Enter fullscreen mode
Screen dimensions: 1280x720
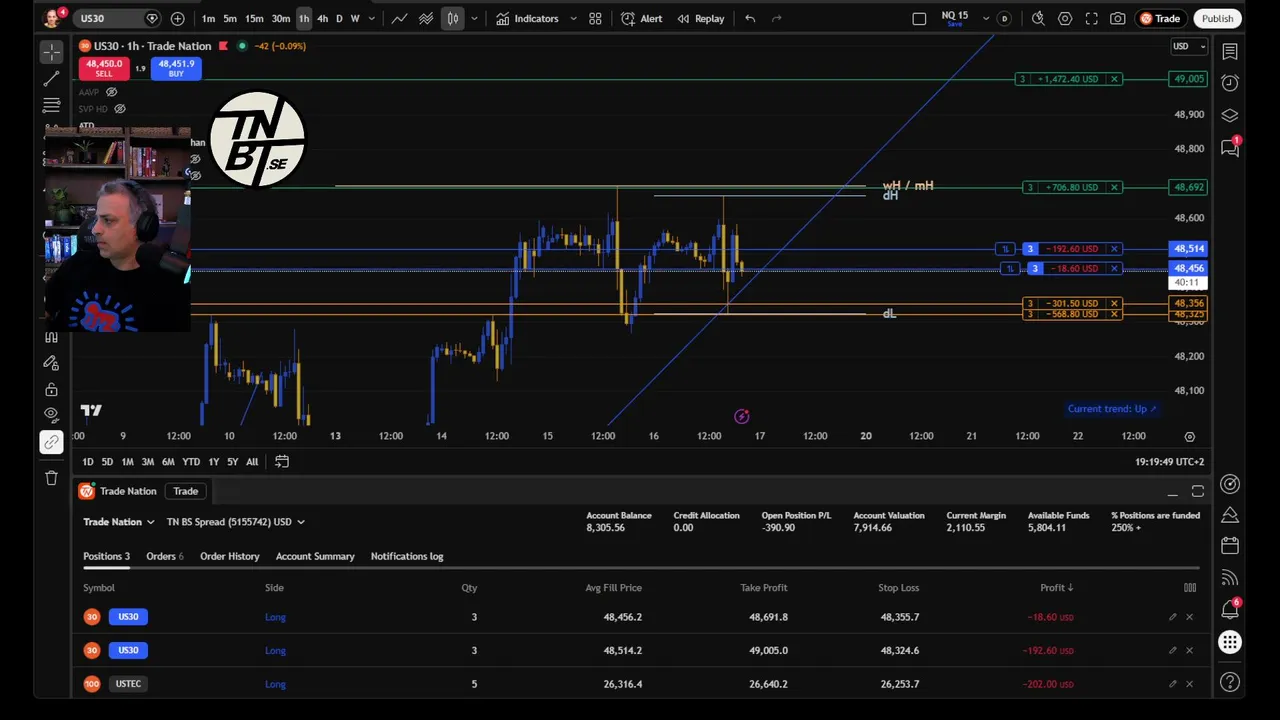1091,18
